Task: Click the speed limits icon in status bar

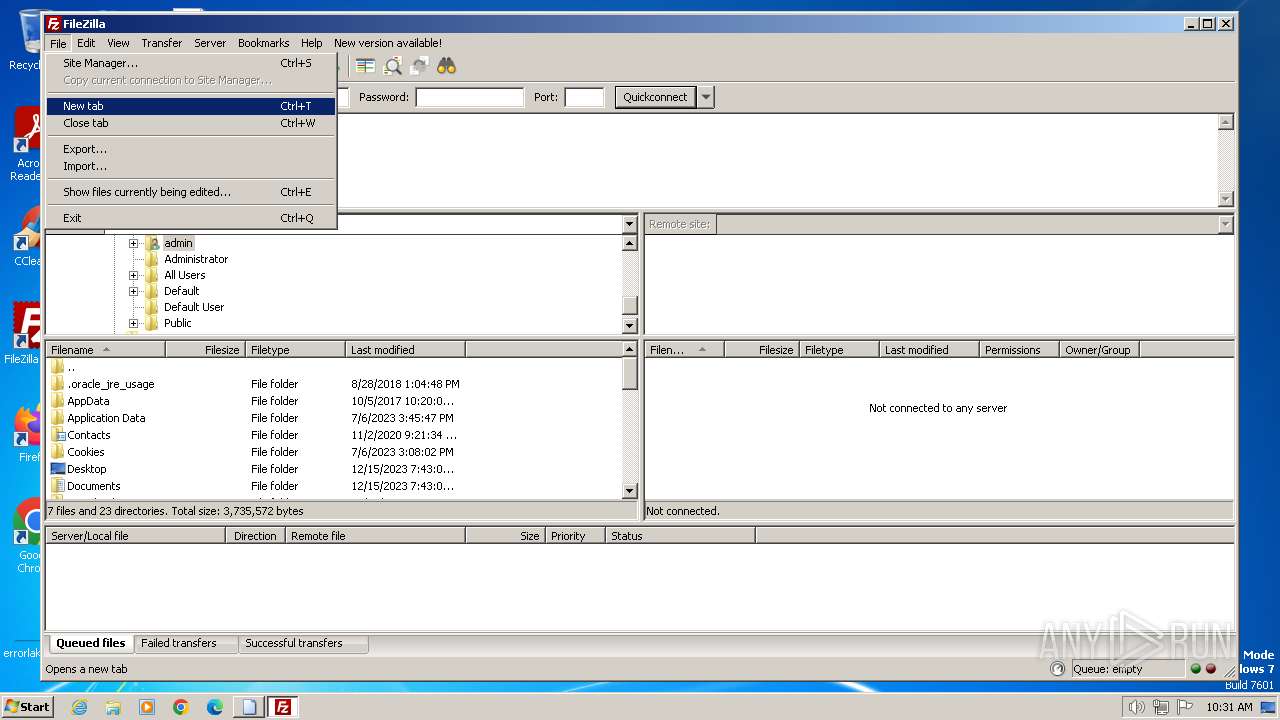Action: click(x=1058, y=669)
